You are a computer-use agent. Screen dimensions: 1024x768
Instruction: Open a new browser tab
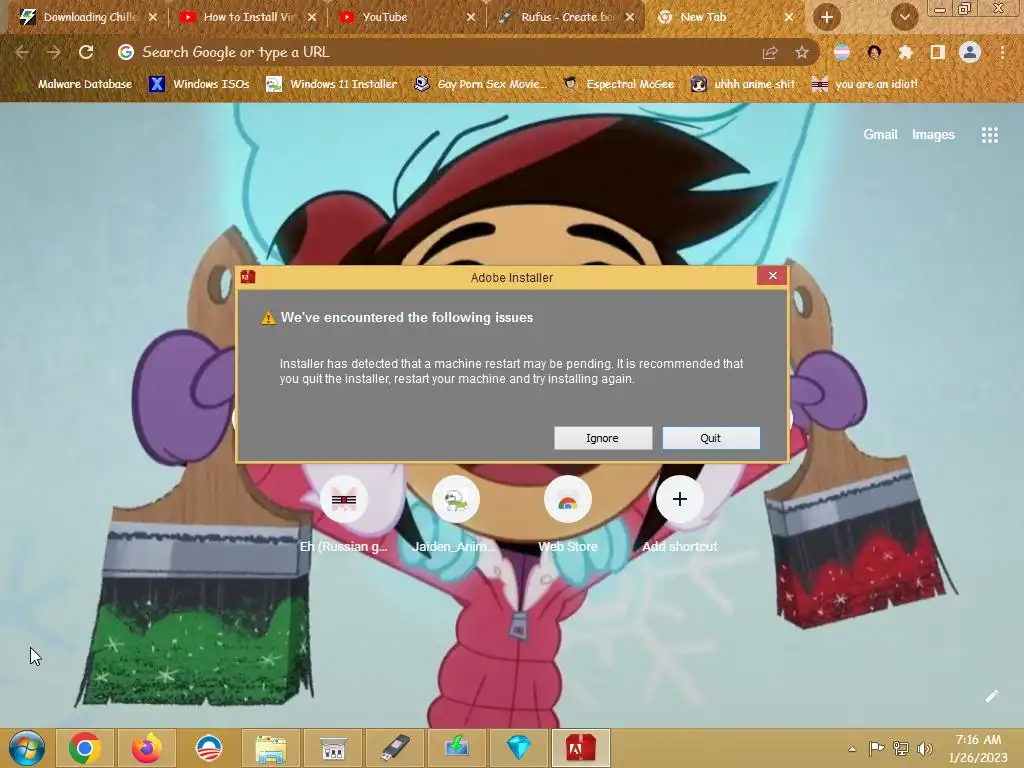click(x=827, y=17)
